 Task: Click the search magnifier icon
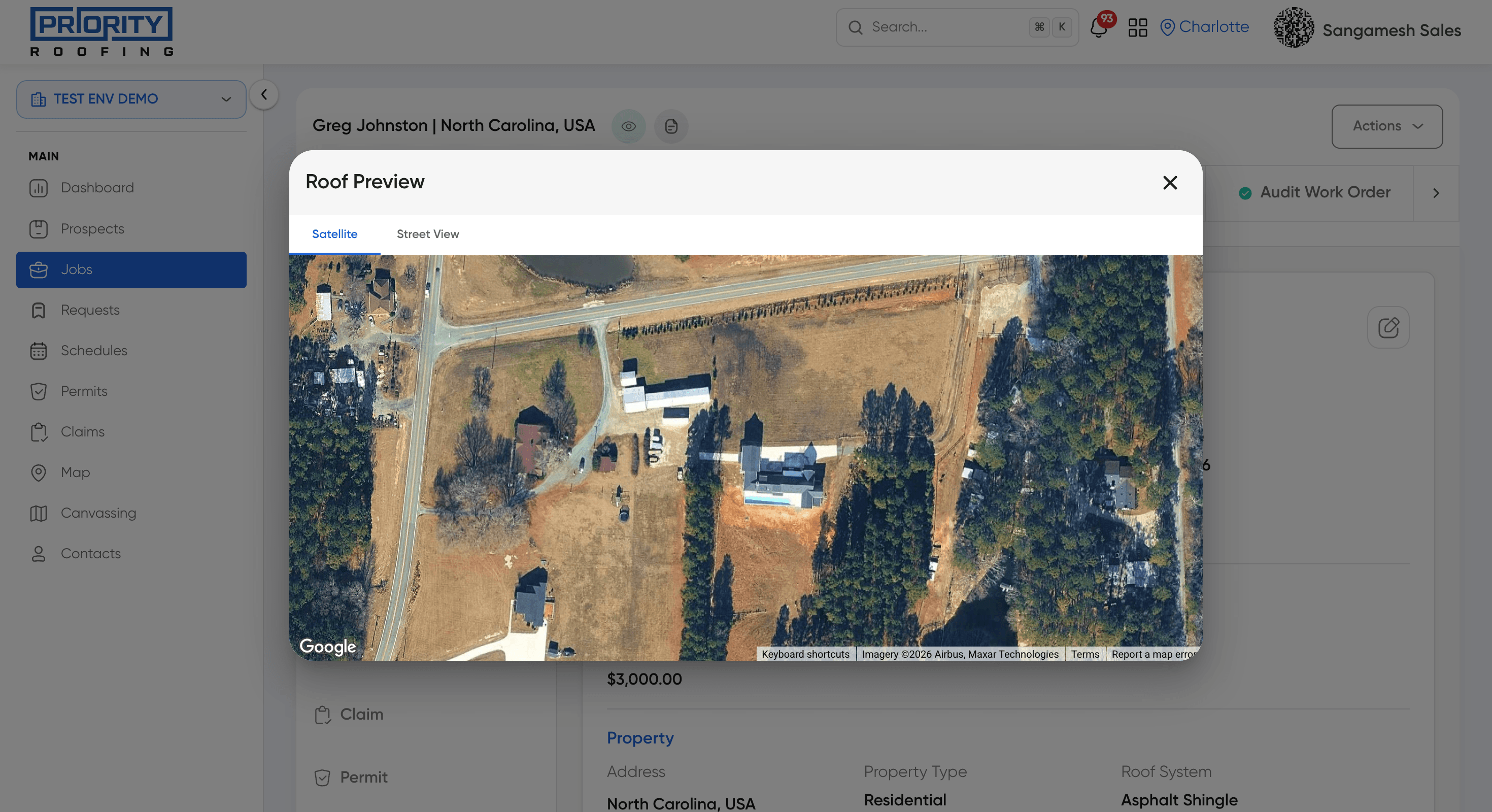(856, 27)
